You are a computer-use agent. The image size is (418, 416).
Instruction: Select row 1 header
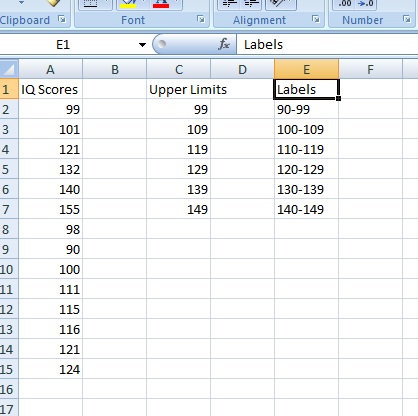click(9, 89)
